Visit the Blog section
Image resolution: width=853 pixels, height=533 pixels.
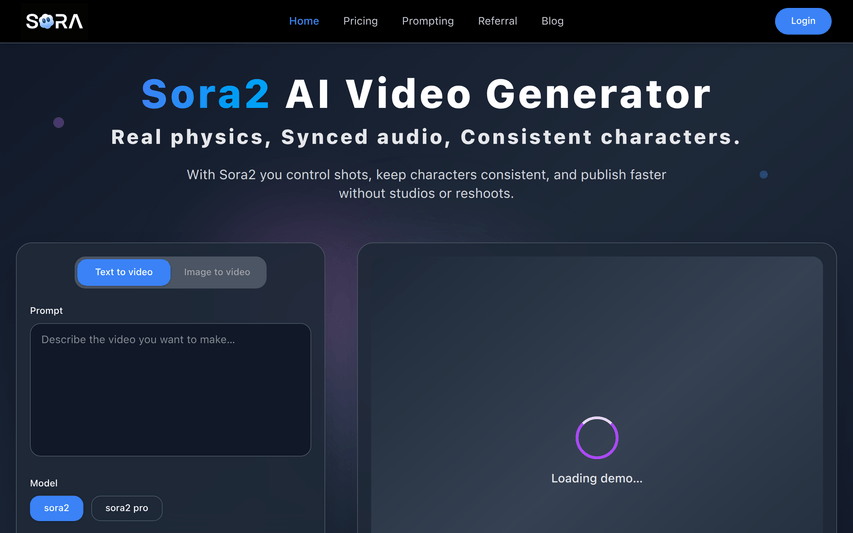552,21
